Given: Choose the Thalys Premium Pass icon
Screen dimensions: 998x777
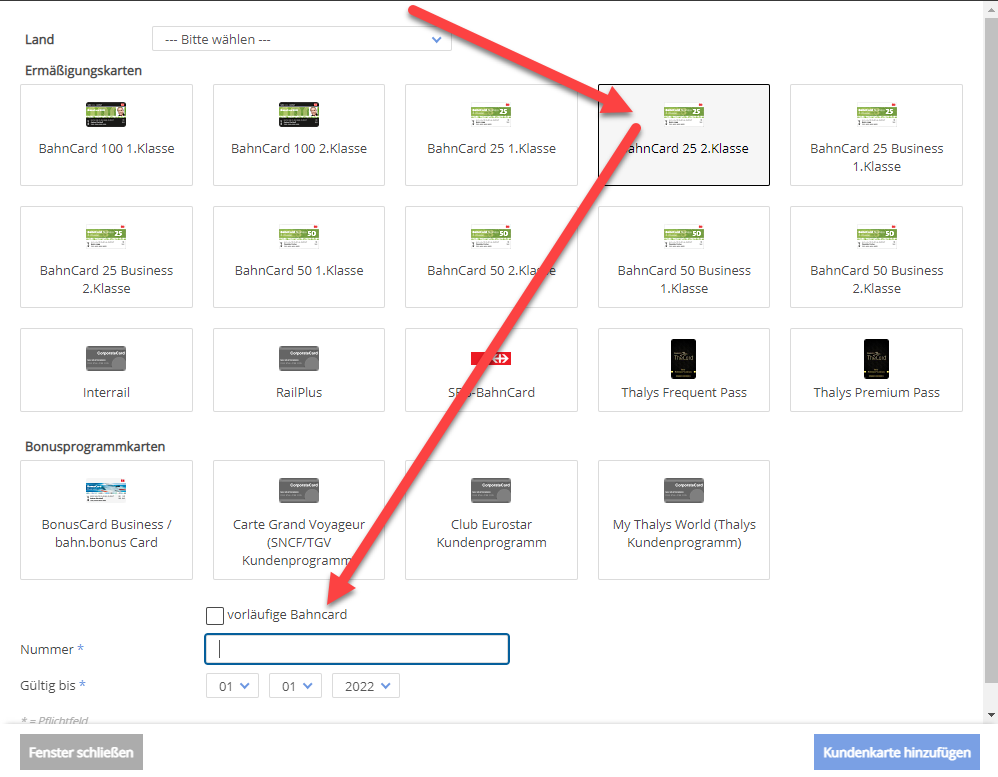Looking at the screenshot, I should [876, 359].
